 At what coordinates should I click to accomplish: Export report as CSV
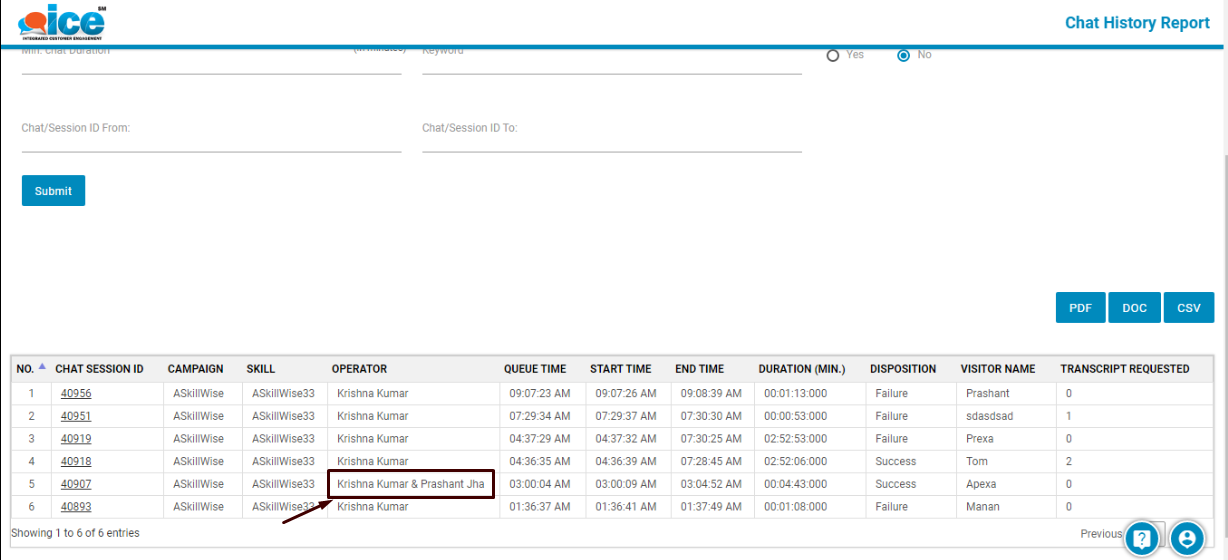(x=1188, y=308)
